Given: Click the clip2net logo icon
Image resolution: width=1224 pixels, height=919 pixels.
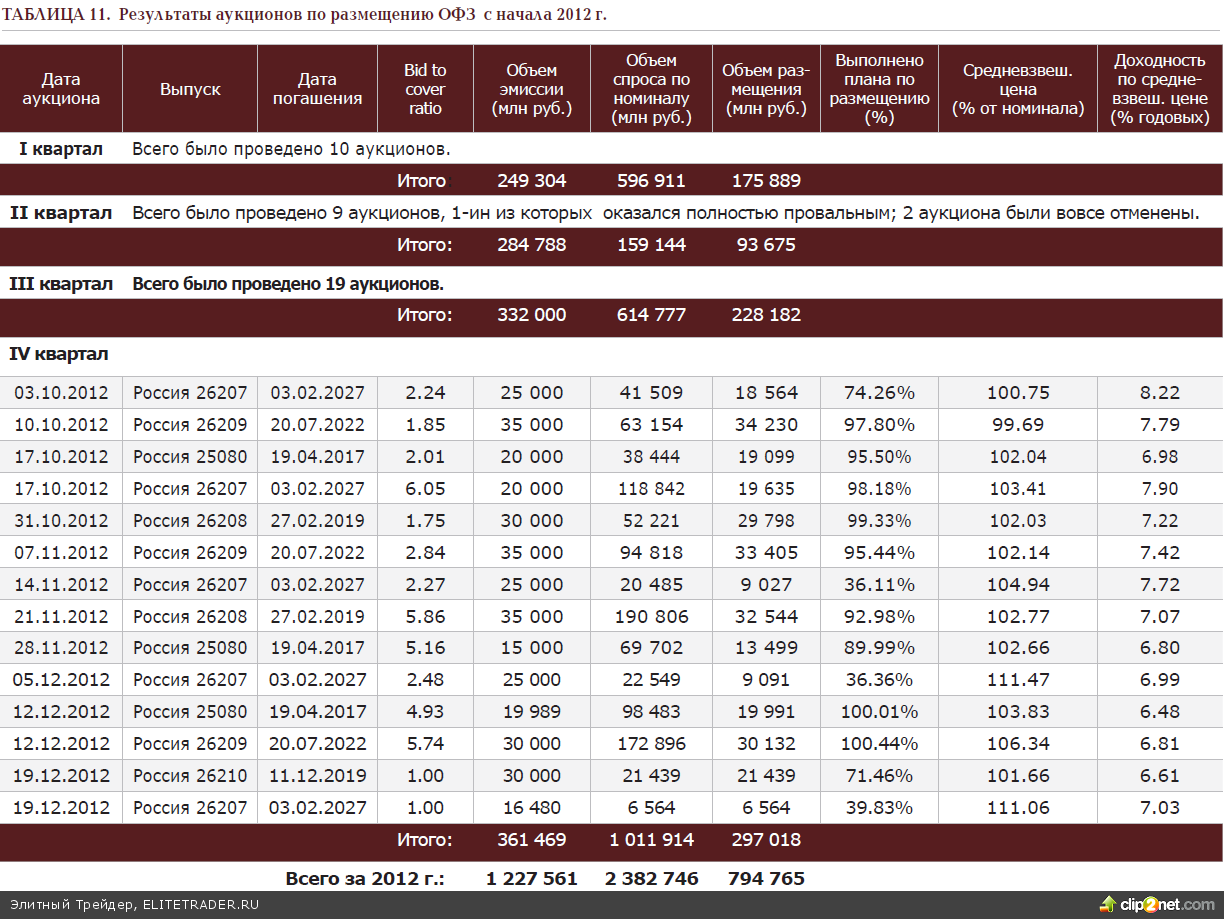Looking at the screenshot, I should point(1107,904).
